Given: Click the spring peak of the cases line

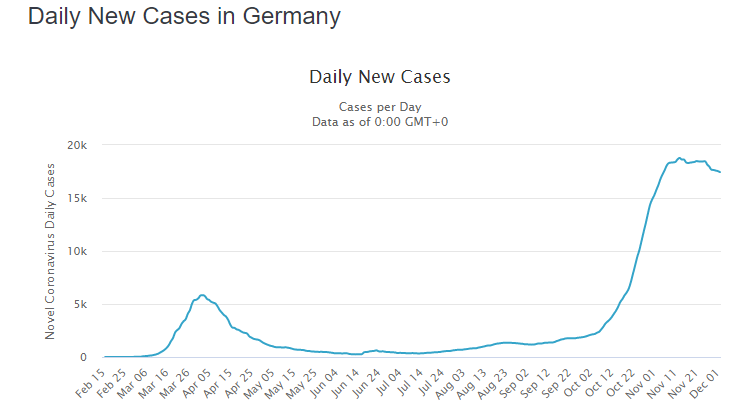Looking at the screenshot, I should [x=202, y=295].
